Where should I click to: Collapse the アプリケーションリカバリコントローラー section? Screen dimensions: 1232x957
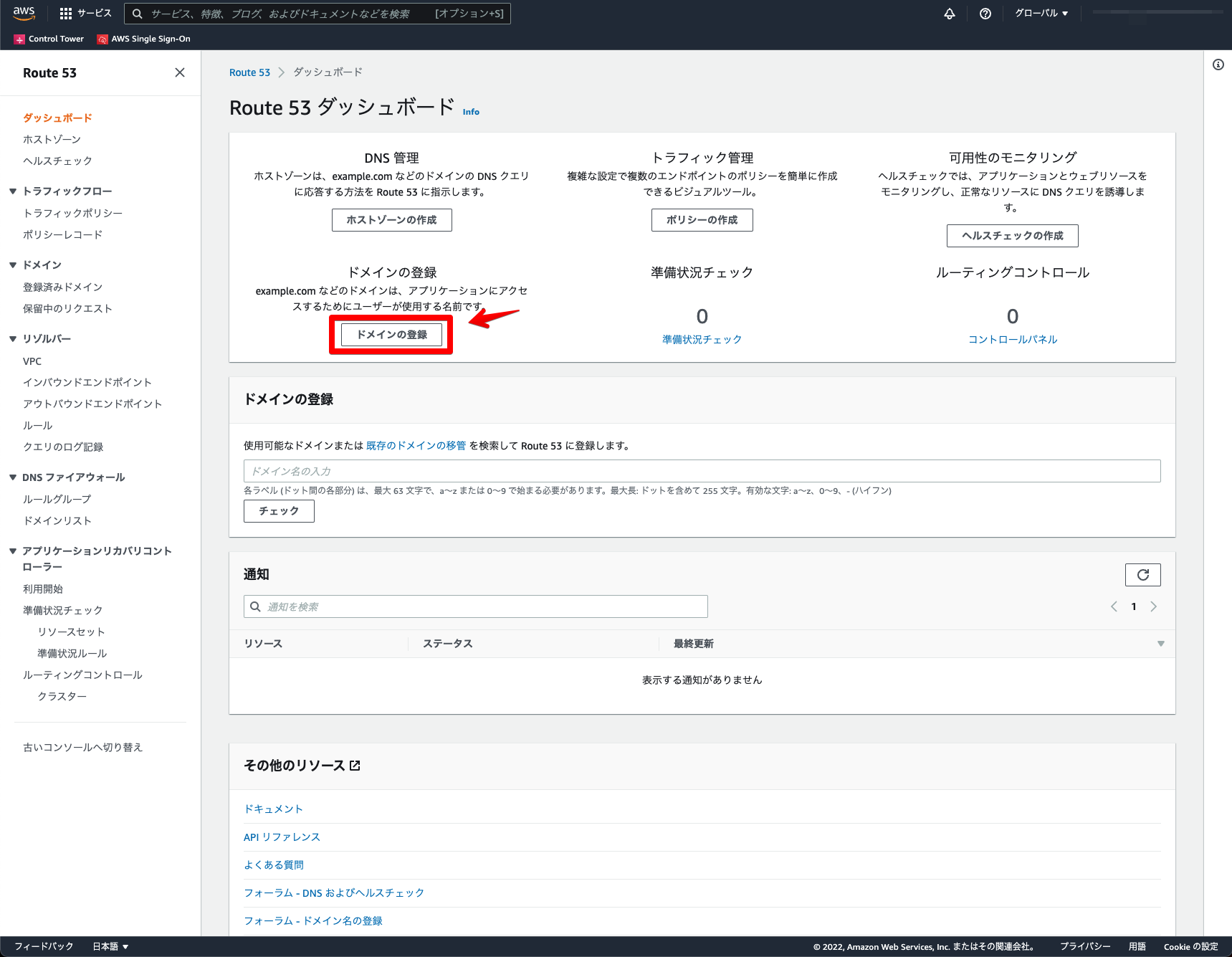click(x=13, y=551)
